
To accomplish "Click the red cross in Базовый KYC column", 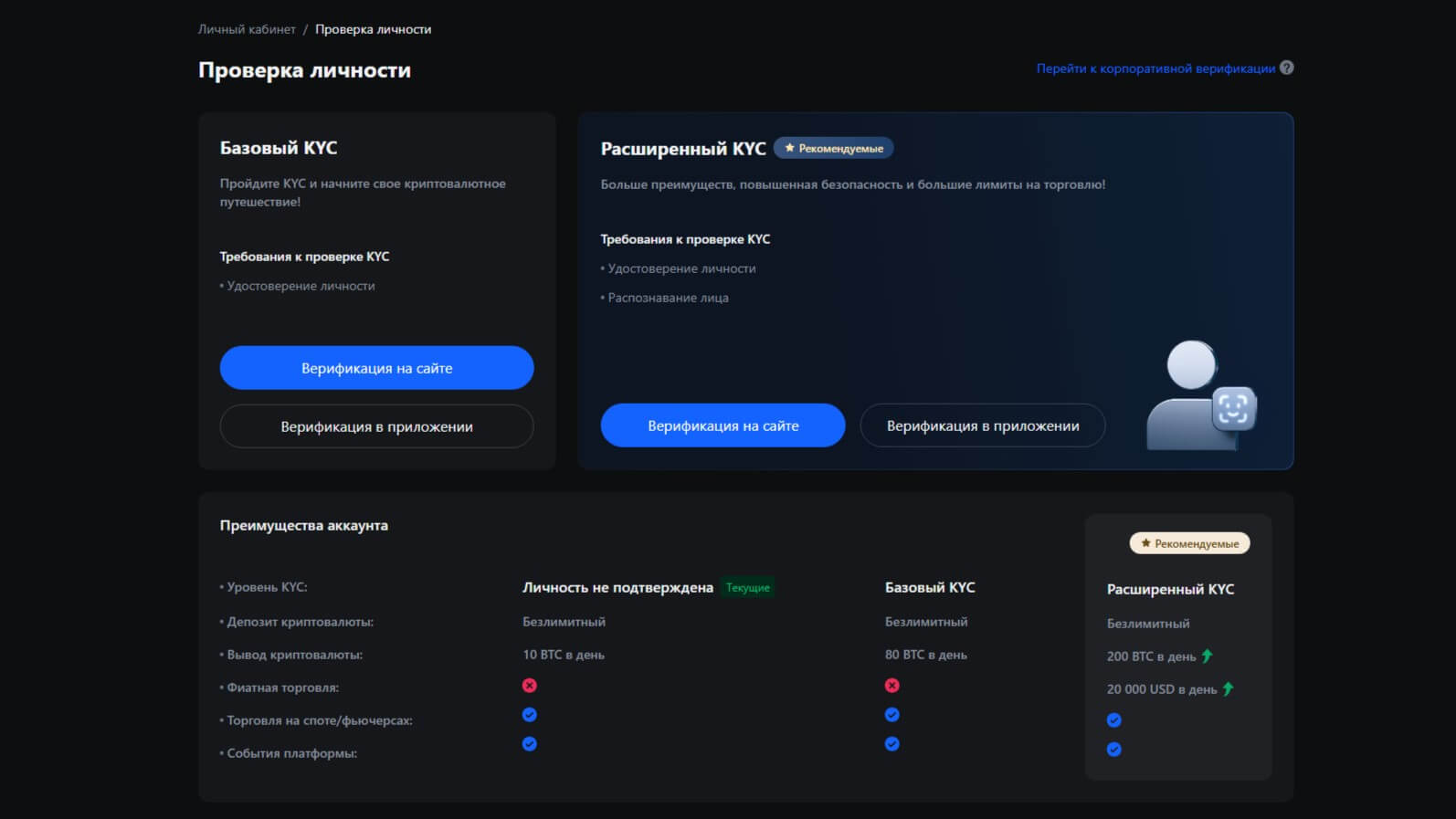I will 892,686.
